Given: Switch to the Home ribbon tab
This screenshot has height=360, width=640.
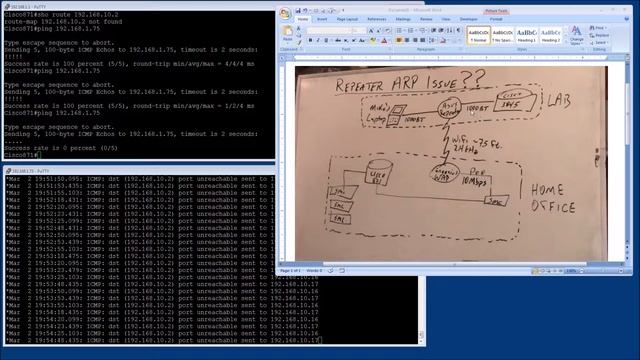Looking at the screenshot, I should tap(303, 19).
